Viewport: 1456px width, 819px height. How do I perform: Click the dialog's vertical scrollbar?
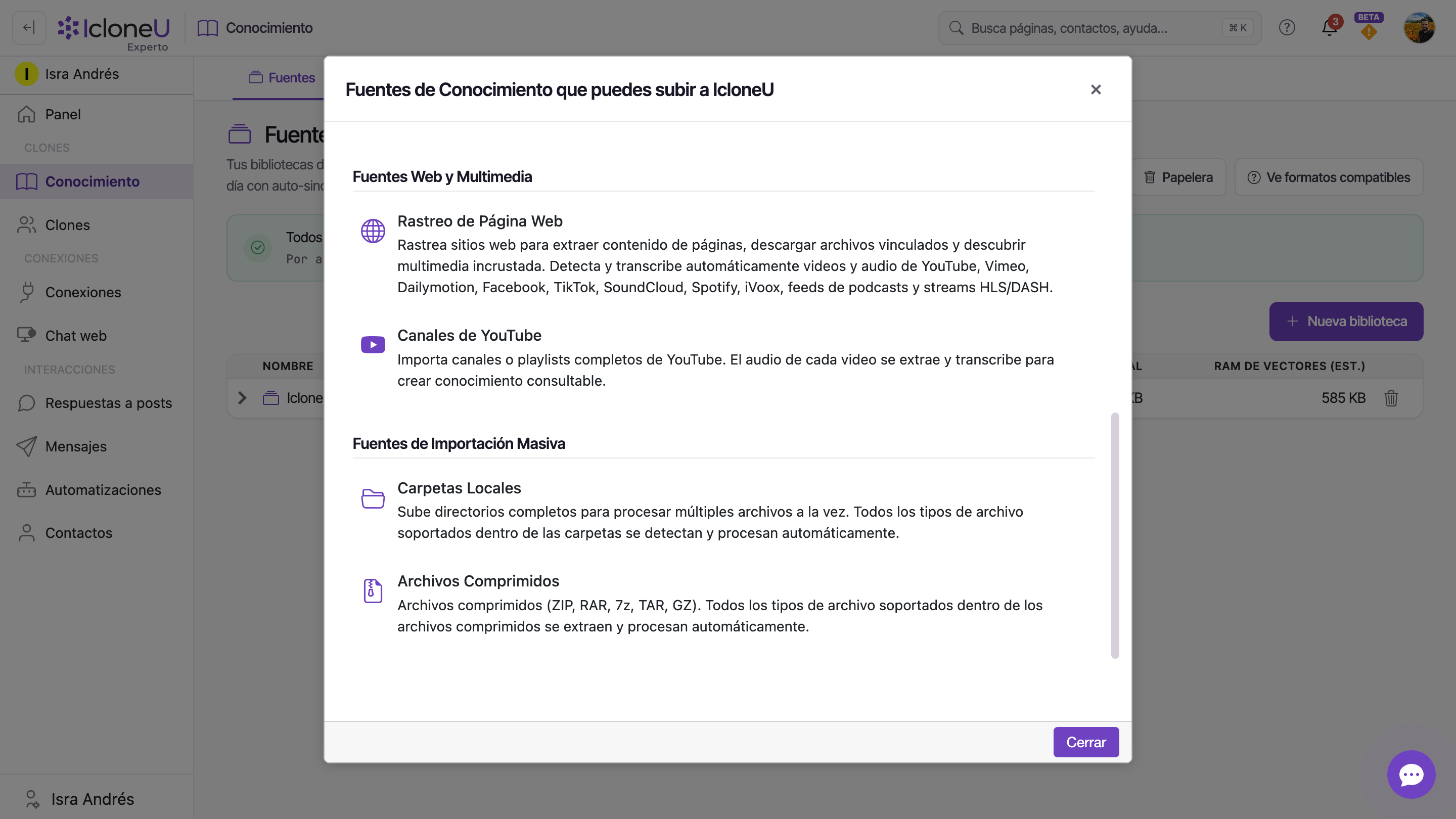tap(1115, 536)
